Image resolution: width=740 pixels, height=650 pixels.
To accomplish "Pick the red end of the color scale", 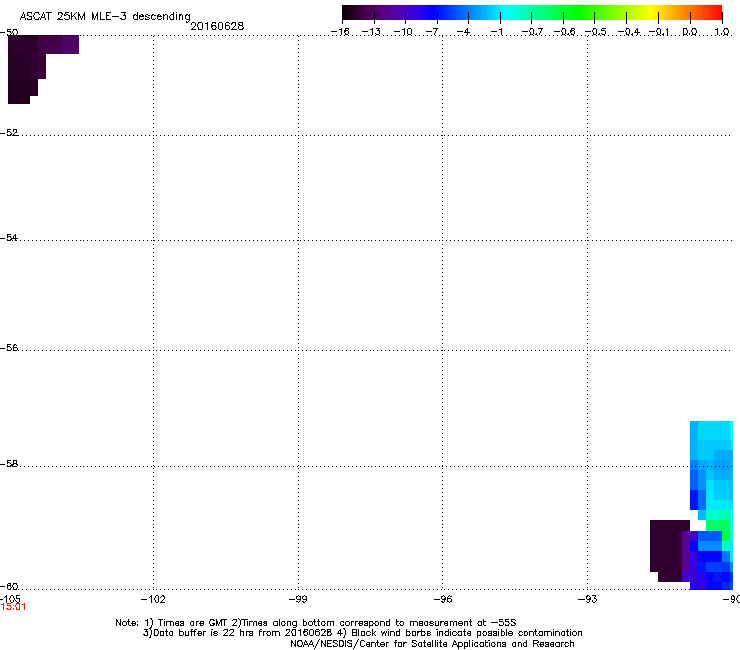I will 713,12.
